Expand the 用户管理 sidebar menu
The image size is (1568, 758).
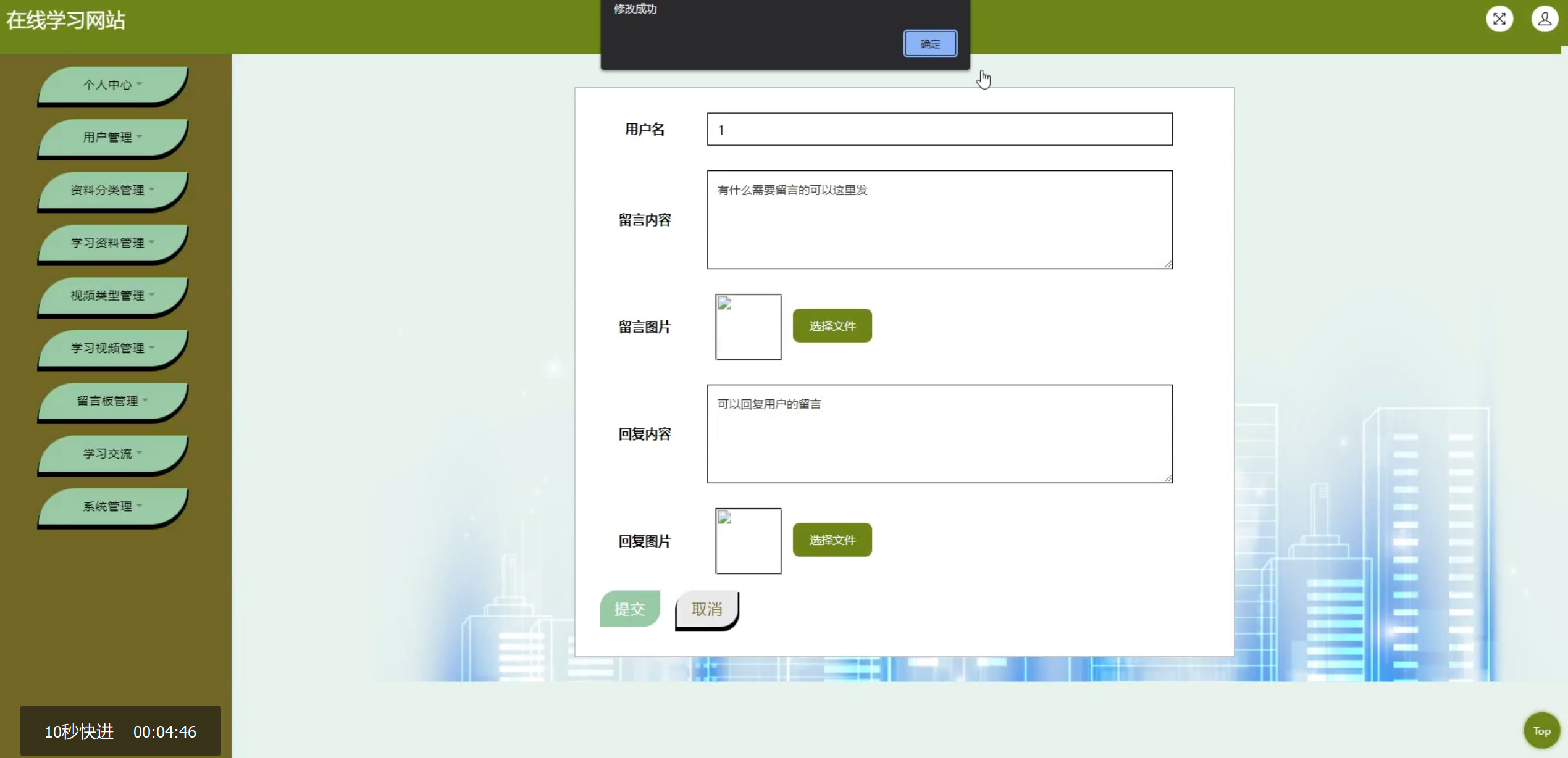(x=112, y=137)
